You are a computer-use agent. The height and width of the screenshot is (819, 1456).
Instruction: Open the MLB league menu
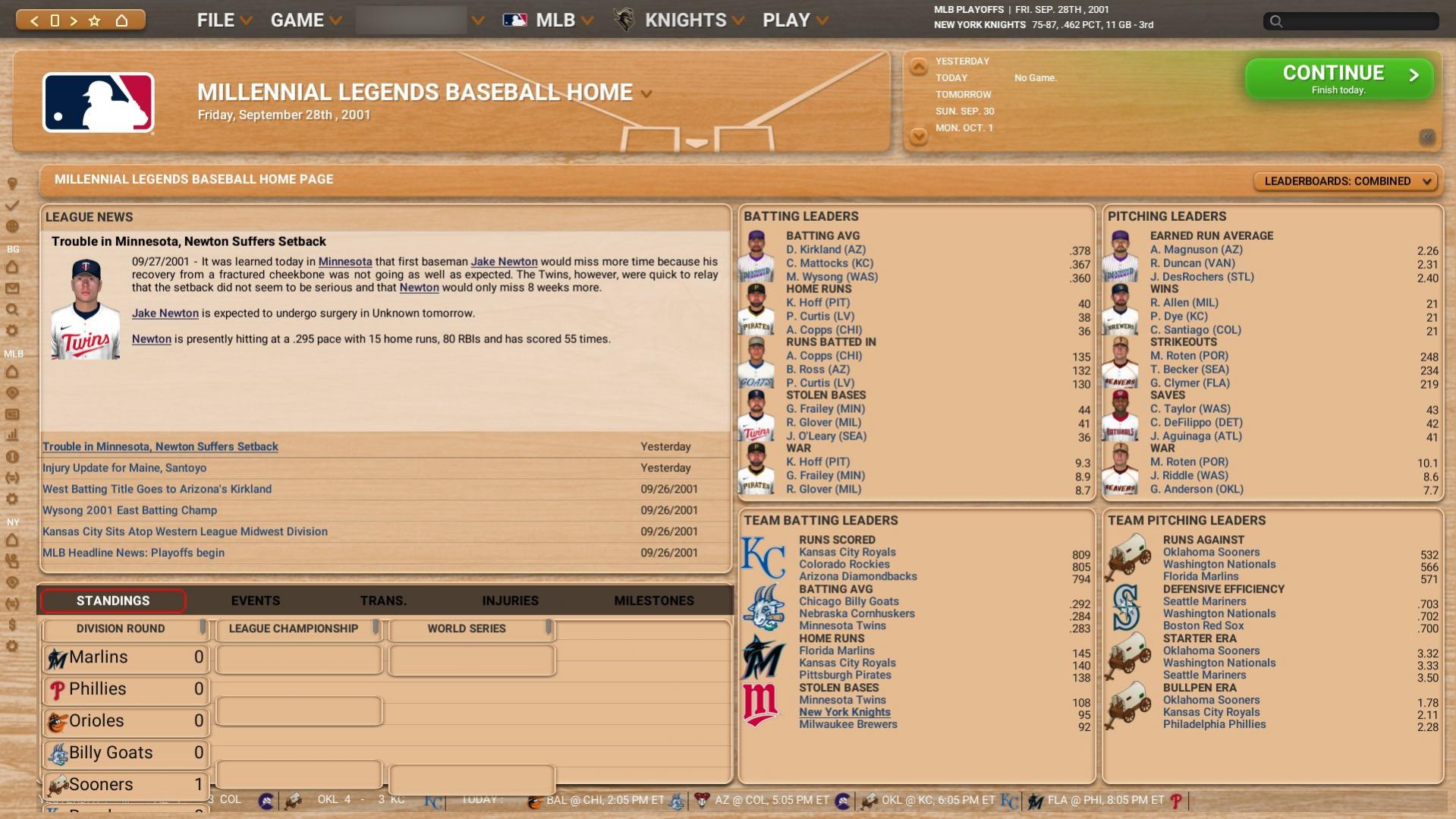(x=548, y=20)
